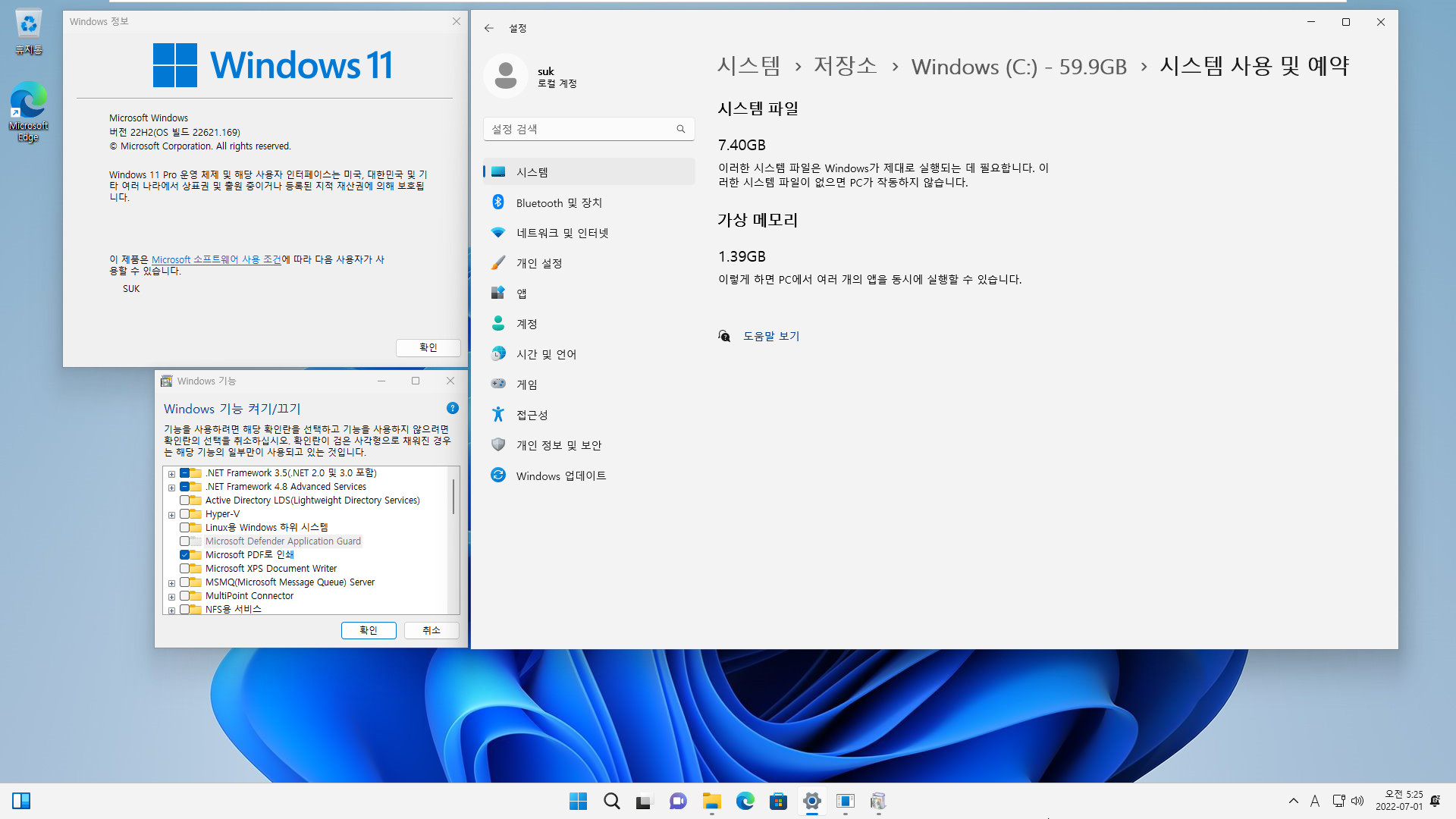Click Microsoft Edge icon in taskbar
Image resolution: width=1456 pixels, height=819 pixels.
click(x=745, y=801)
